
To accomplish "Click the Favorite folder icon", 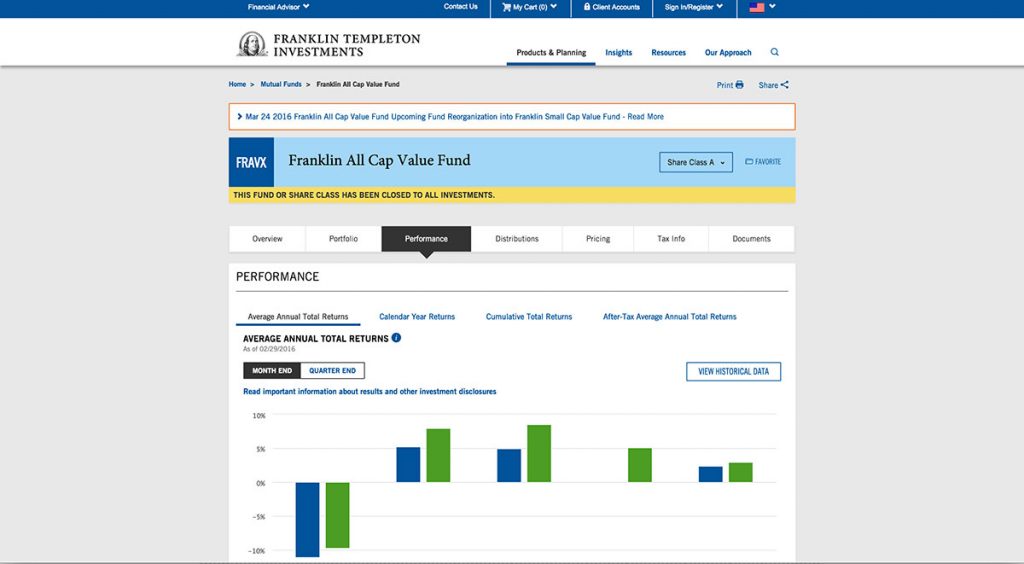I will click(x=749, y=161).
